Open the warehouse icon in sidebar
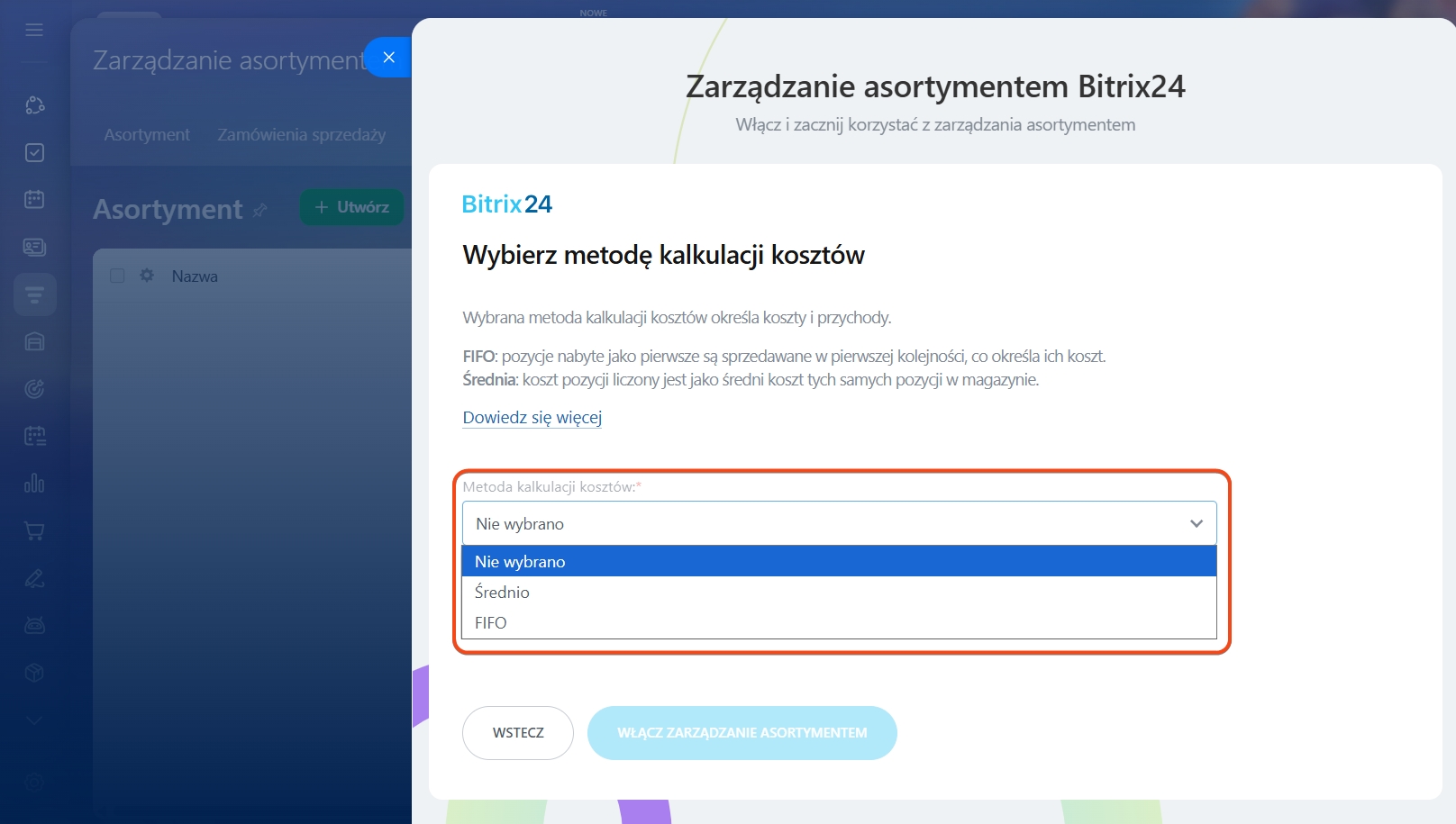This screenshot has width=1456, height=824. [34, 342]
